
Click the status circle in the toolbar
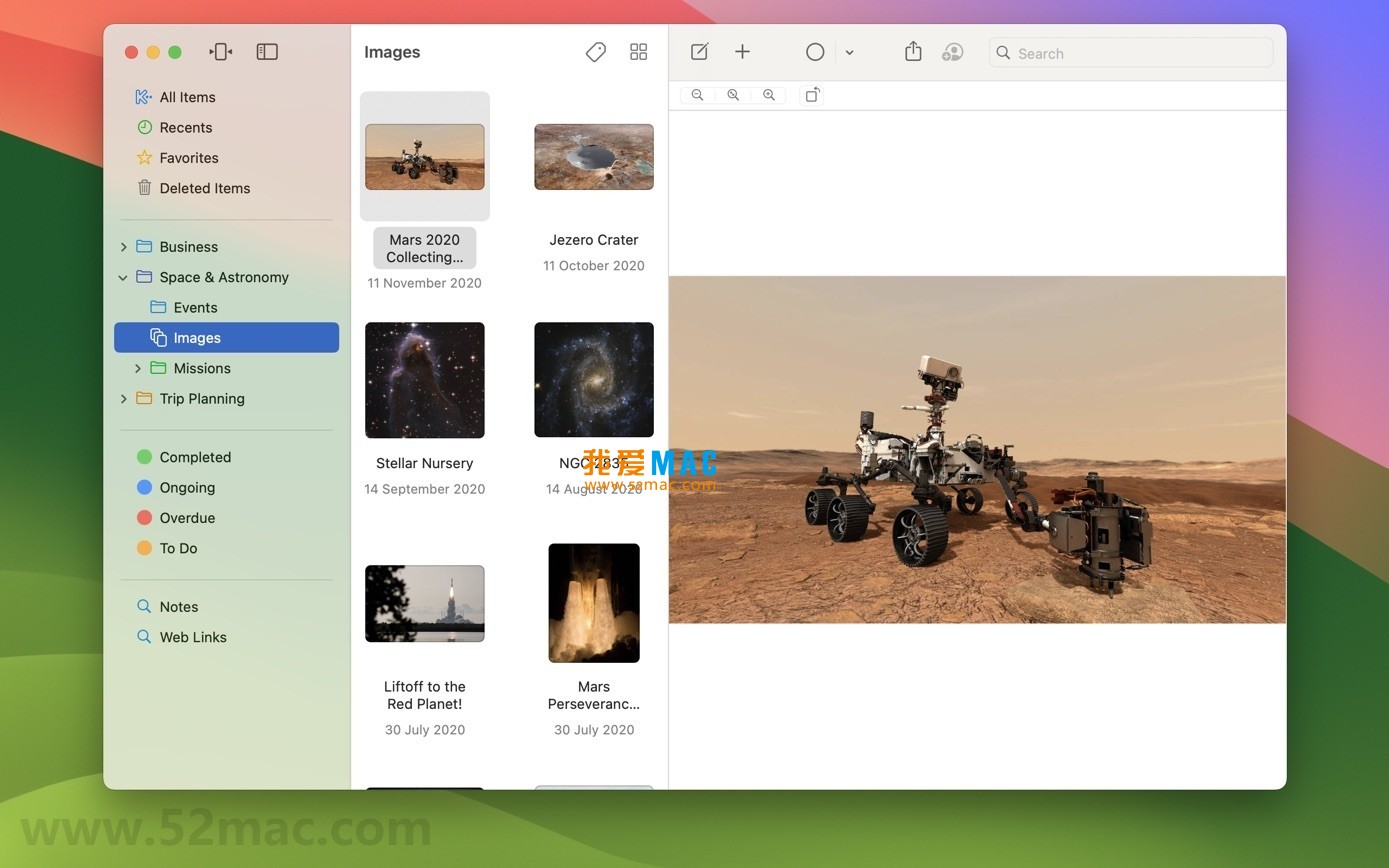click(815, 51)
